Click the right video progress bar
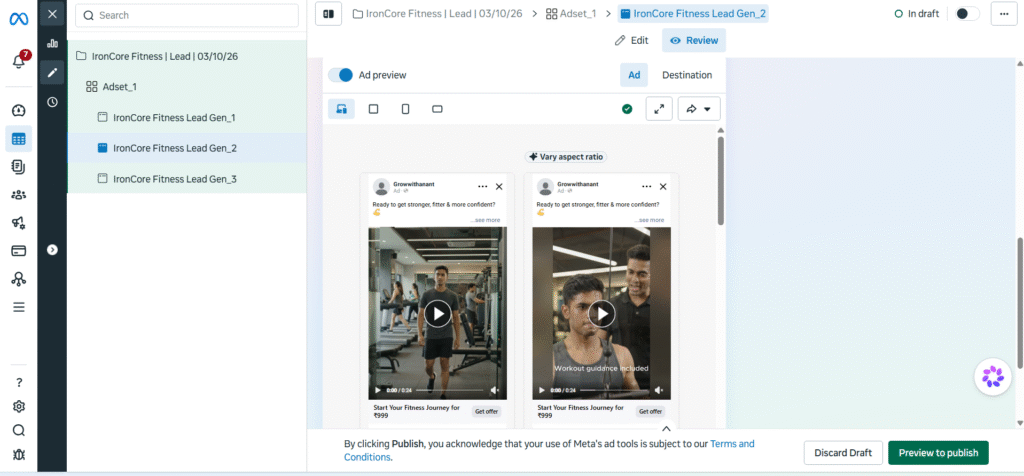The image size is (1024, 476). click(x=614, y=390)
